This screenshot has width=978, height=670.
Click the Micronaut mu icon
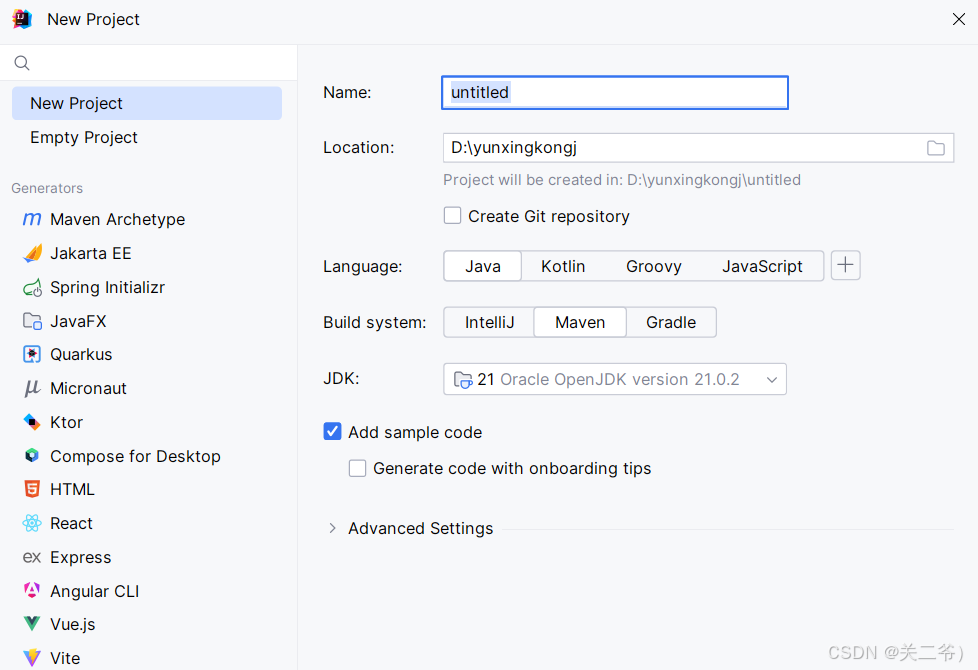tap(32, 389)
